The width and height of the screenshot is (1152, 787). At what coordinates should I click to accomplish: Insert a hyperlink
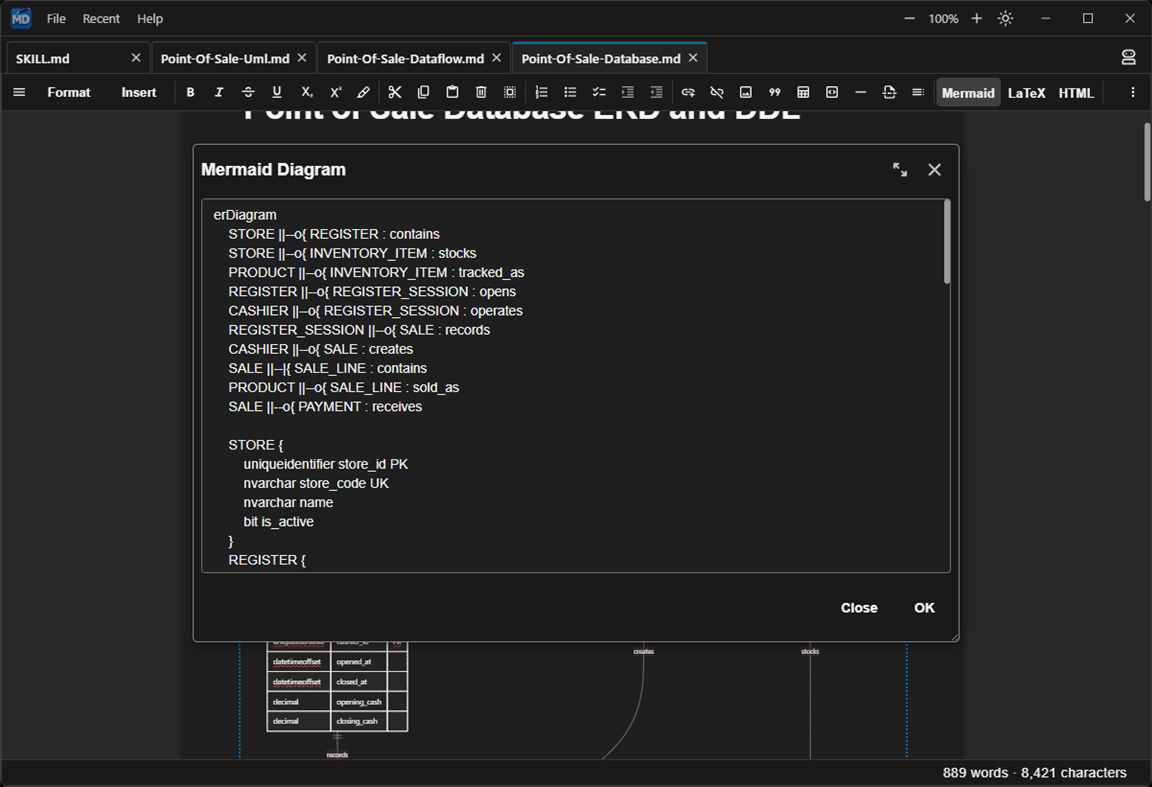(688, 93)
